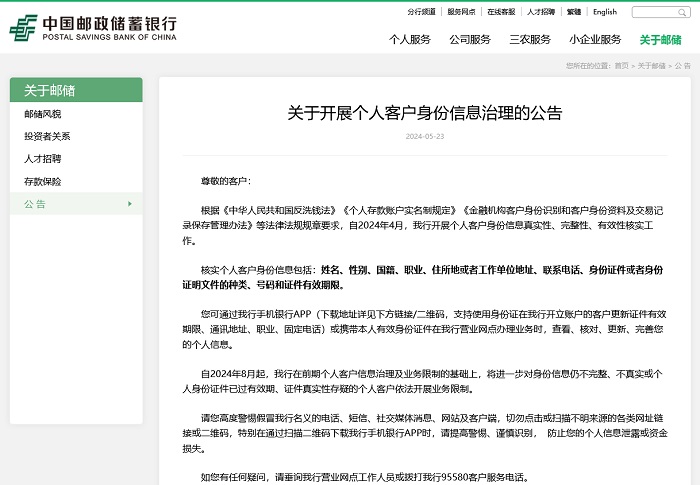Open the 小企业服务 menu
This screenshot has height=485, width=700.
pyautogui.click(x=595, y=40)
